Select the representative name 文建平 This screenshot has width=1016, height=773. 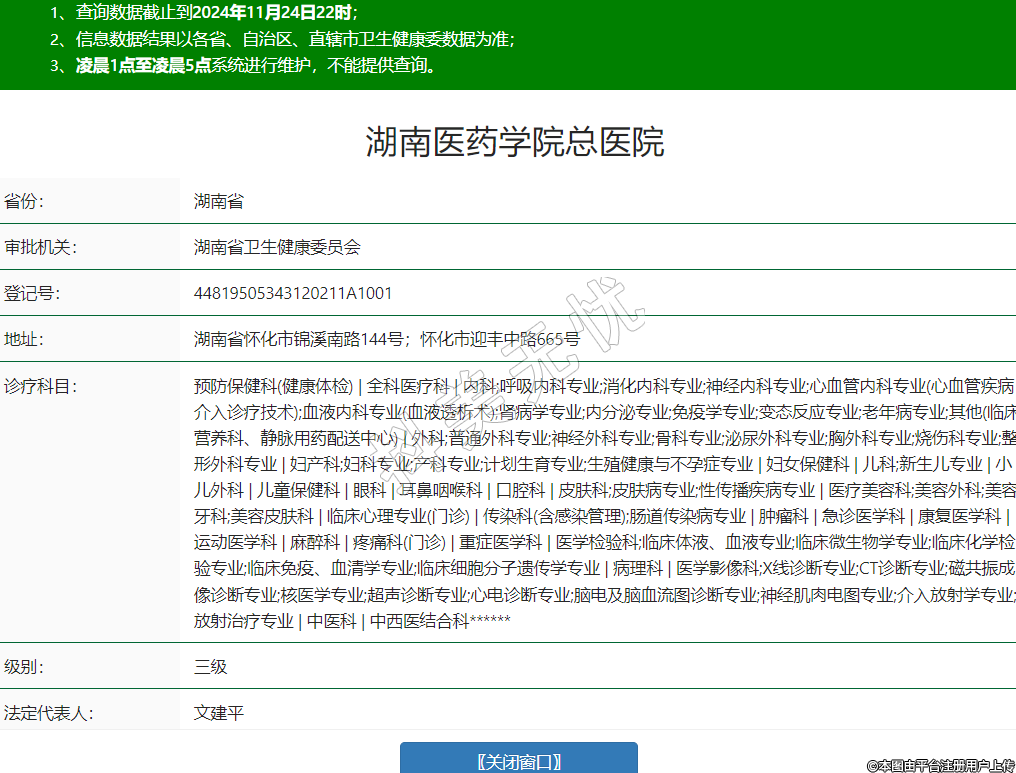(x=218, y=713)
